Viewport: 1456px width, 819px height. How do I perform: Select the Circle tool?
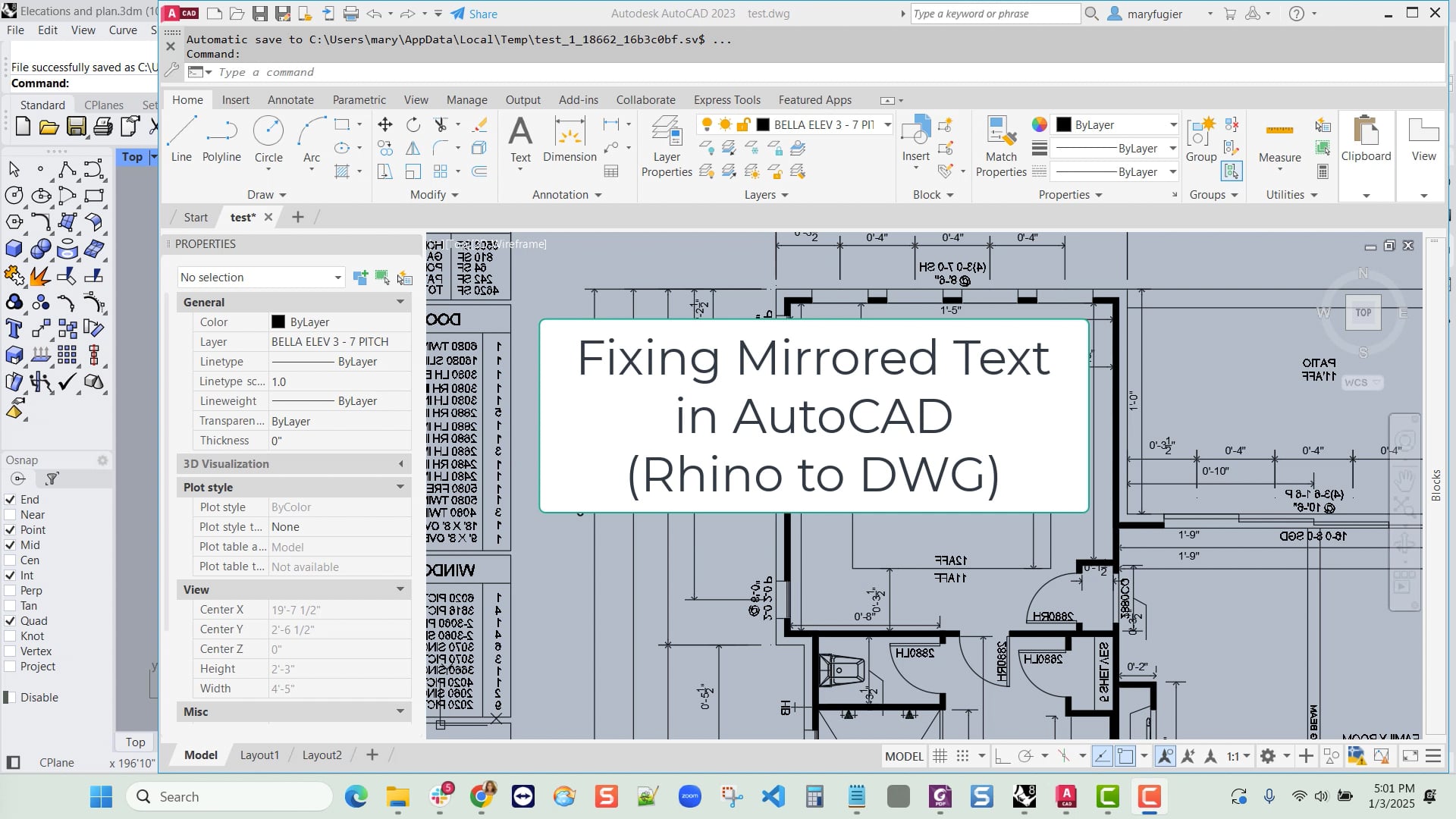pos(268,140)
